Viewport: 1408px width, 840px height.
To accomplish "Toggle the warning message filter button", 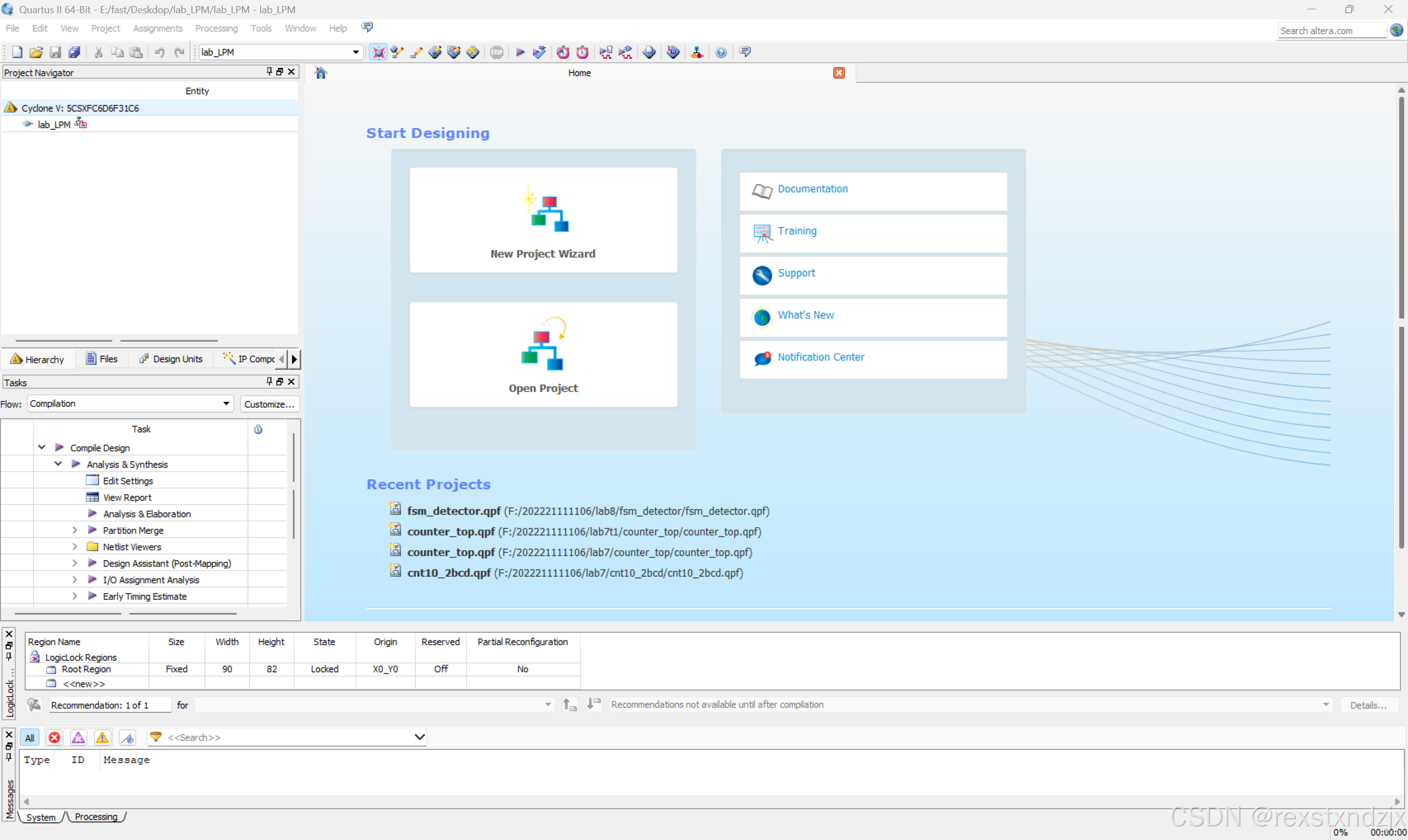I will tap(102, 738).
